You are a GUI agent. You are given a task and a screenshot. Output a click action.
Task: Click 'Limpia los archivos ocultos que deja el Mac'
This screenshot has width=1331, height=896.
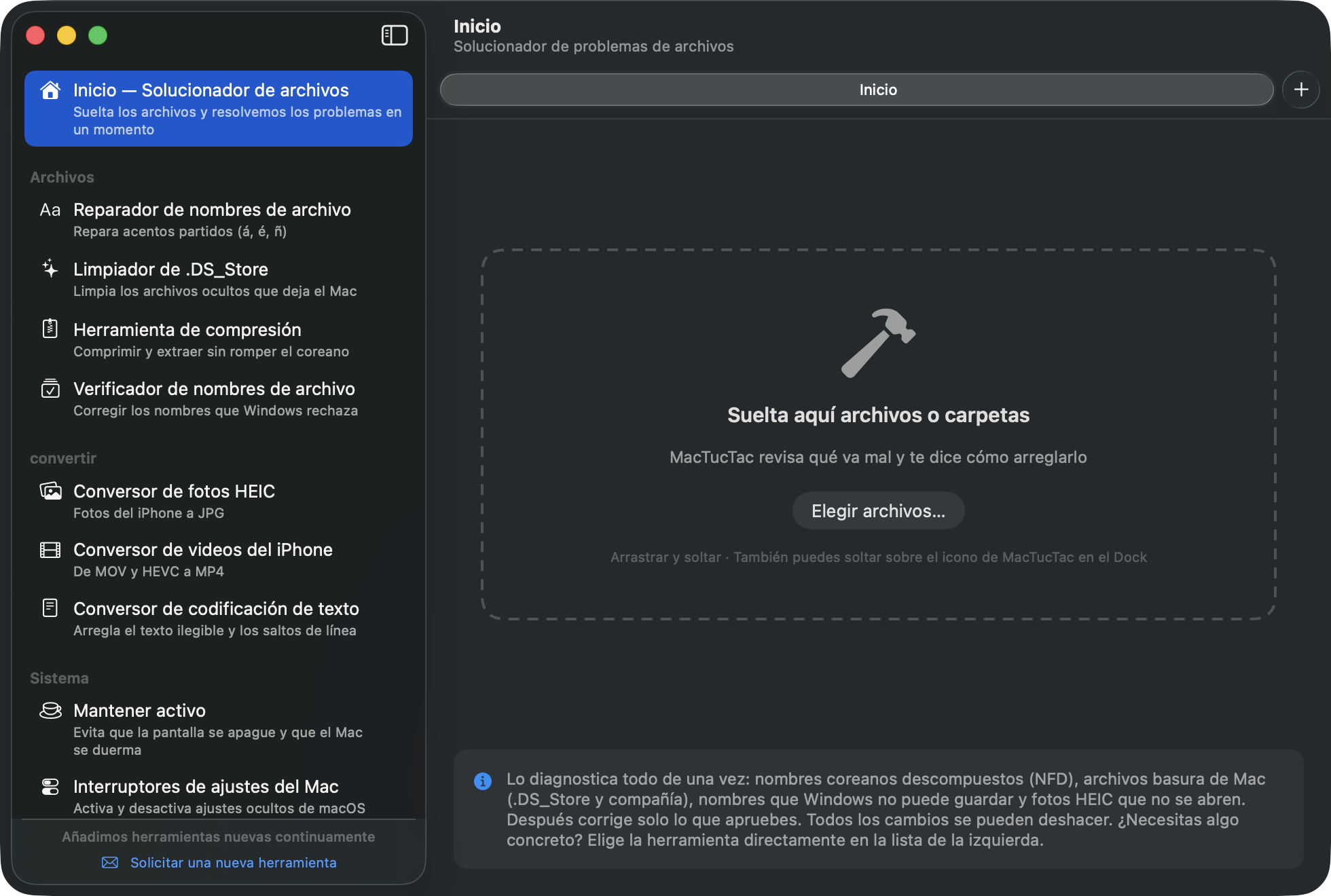[215, 291]
